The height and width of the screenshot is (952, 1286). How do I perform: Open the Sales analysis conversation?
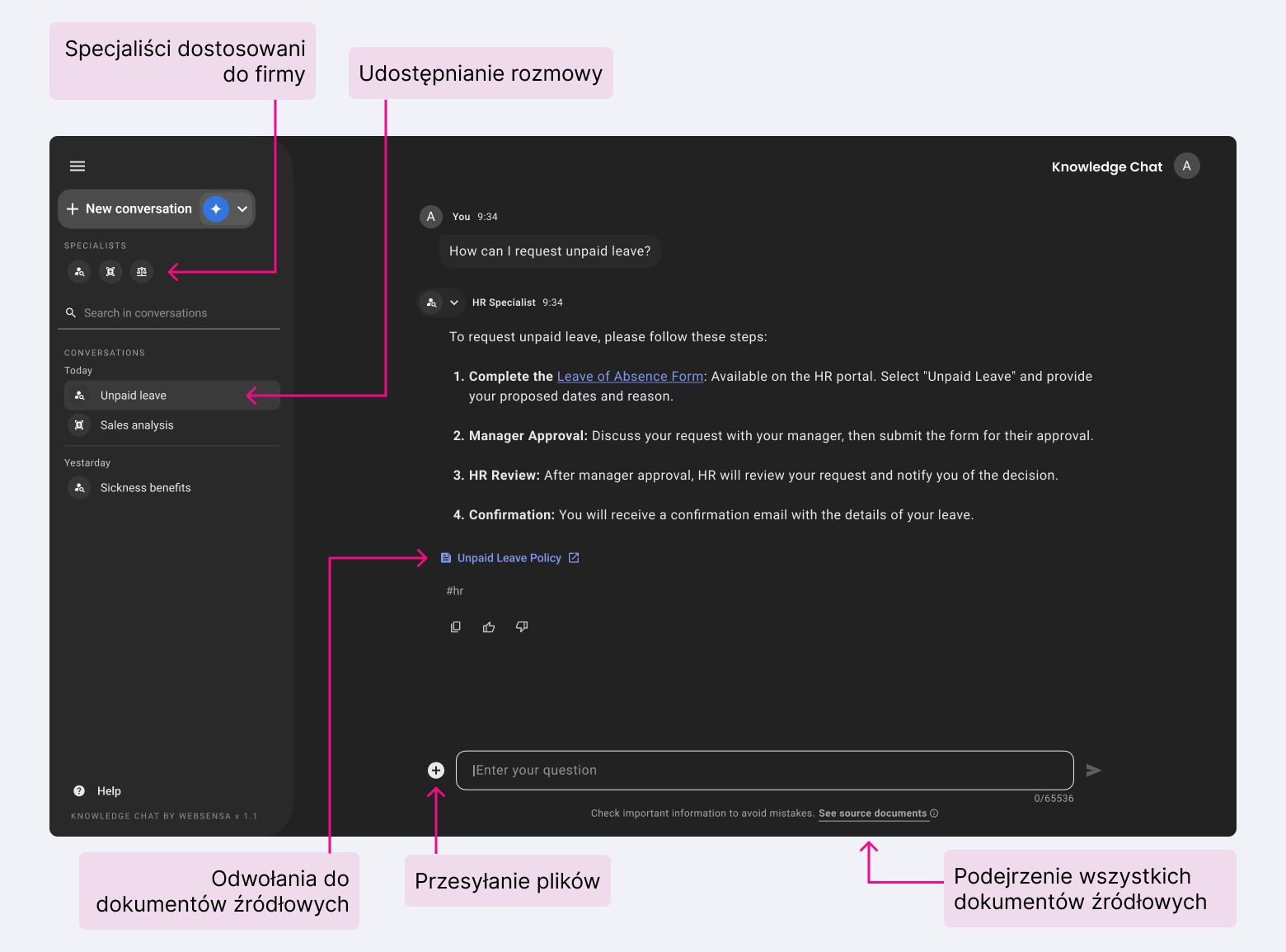pos(136,424)
